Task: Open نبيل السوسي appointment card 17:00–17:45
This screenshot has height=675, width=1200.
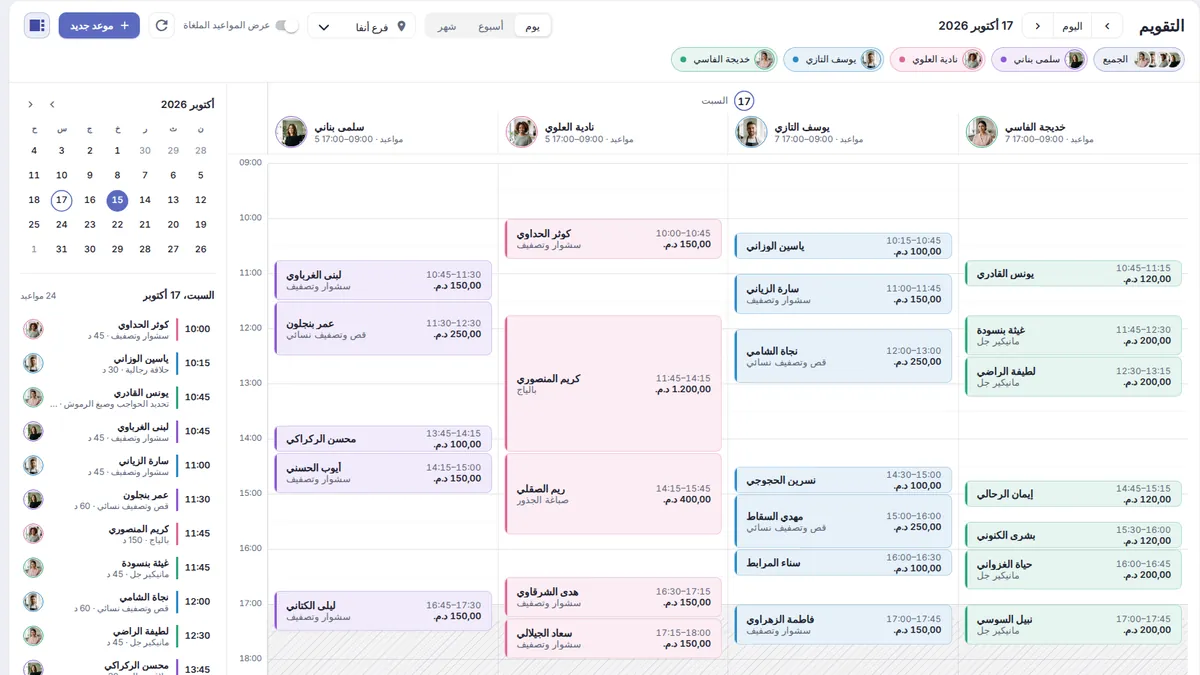Action: point(1073,624)
